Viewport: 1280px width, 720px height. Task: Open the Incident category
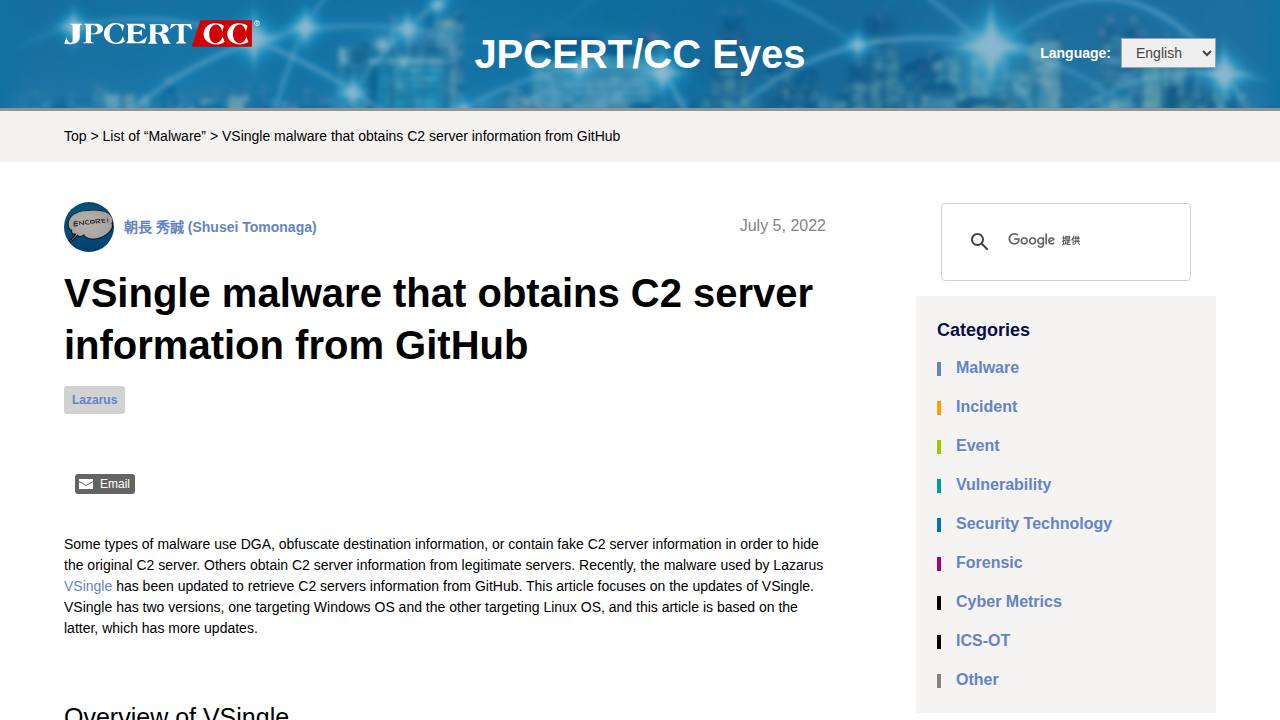click(x=986, y=407)
